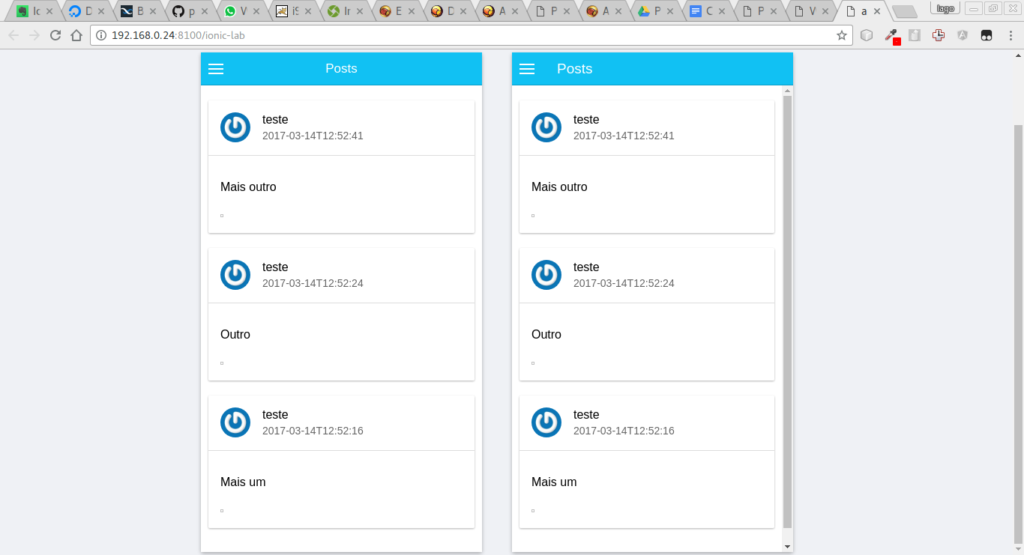
Task: Bookmark this page with the star icon
Action: click(x=842, y=35)
